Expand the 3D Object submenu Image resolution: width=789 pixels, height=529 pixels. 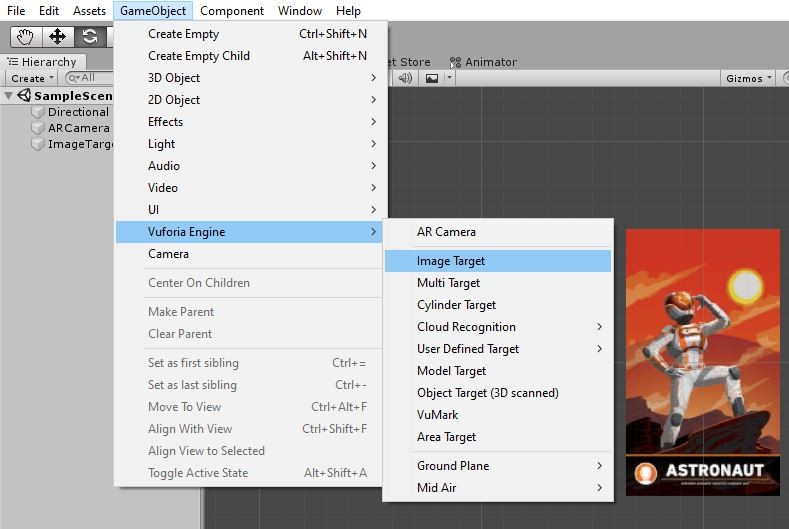[x=251, y=78]
